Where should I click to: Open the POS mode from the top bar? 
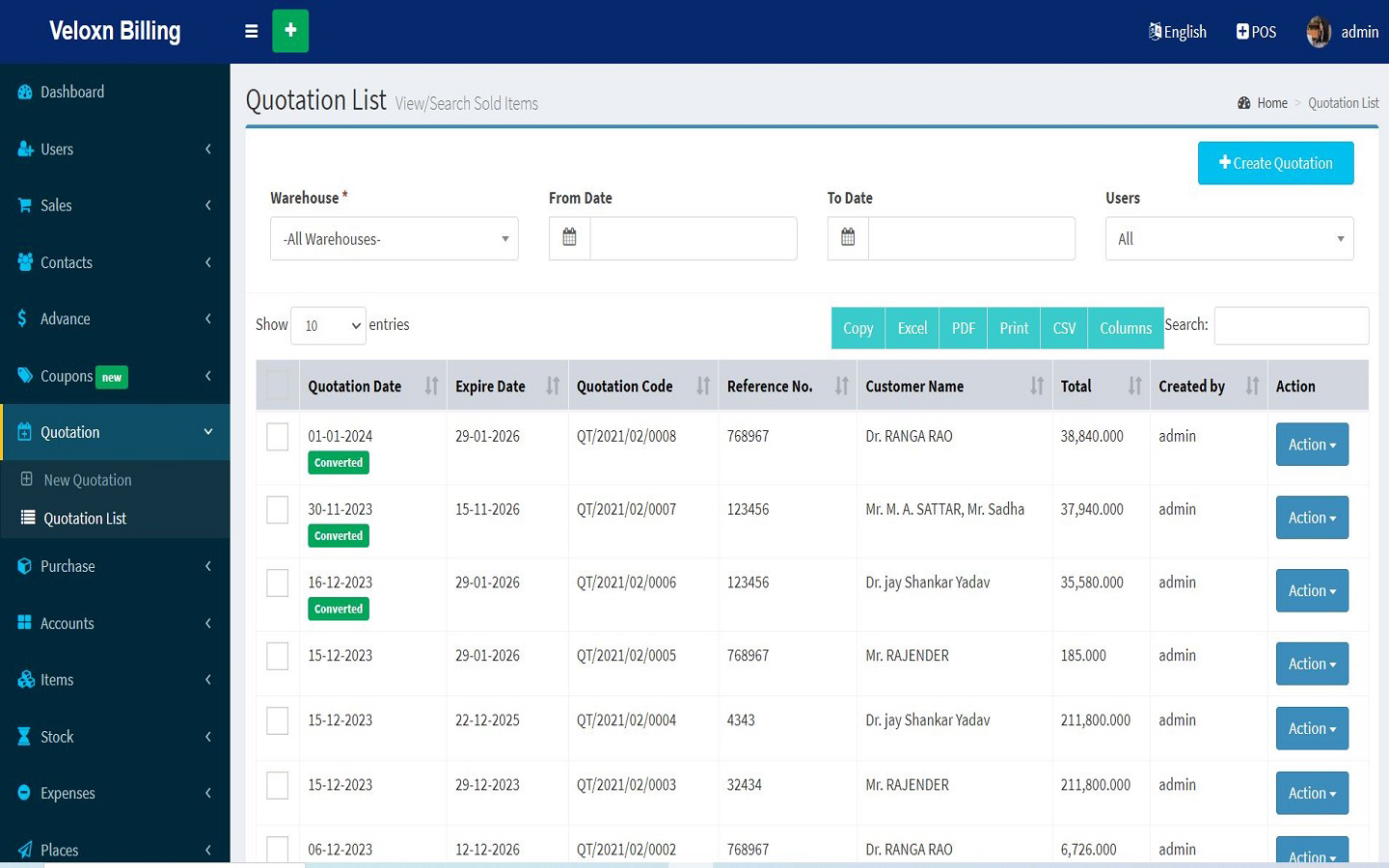click(1256, 31)
